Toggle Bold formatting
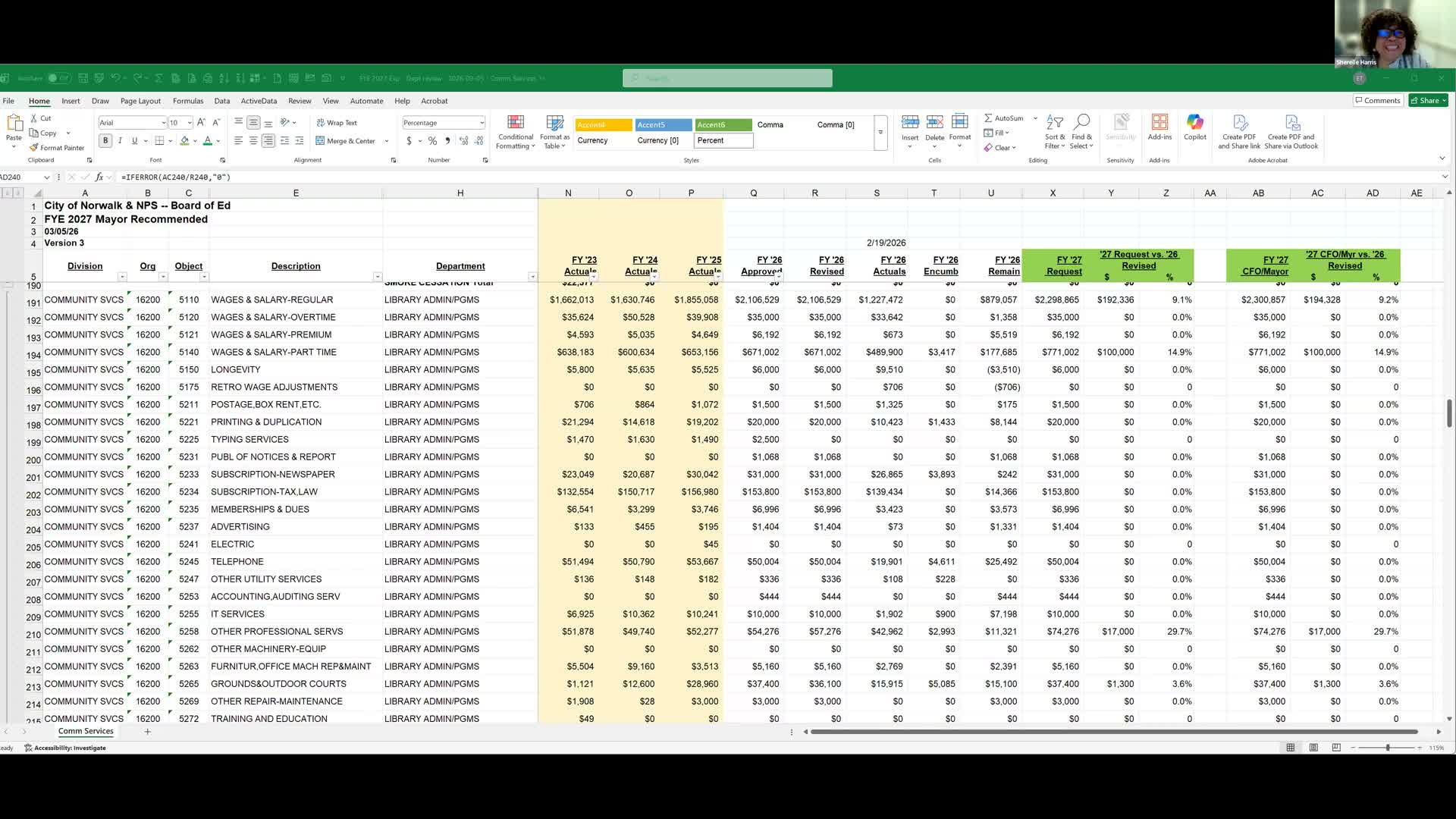 point(105,141)
